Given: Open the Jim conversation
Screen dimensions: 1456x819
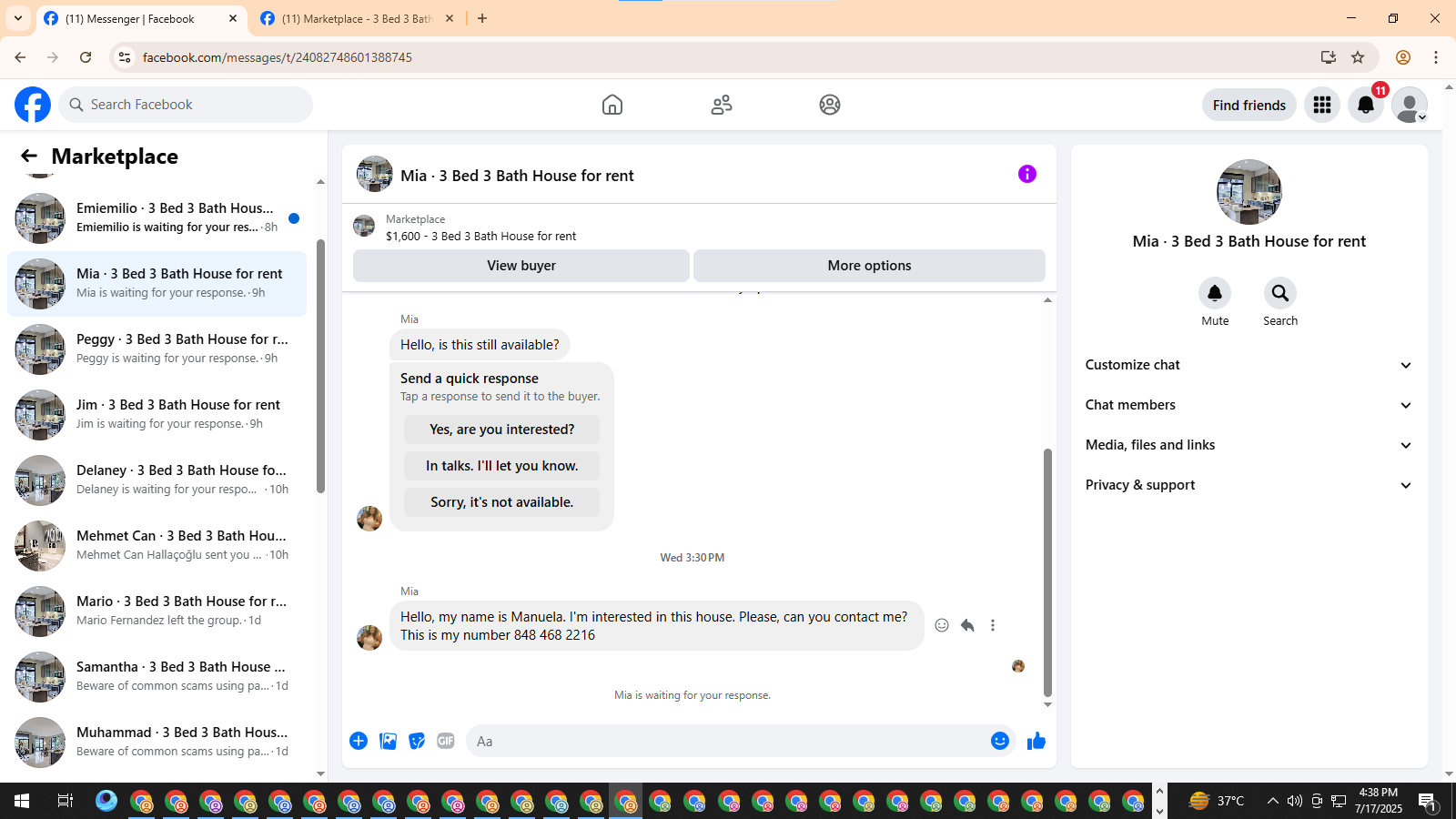Looking at the screenshot, I should (x=157, y=415).
